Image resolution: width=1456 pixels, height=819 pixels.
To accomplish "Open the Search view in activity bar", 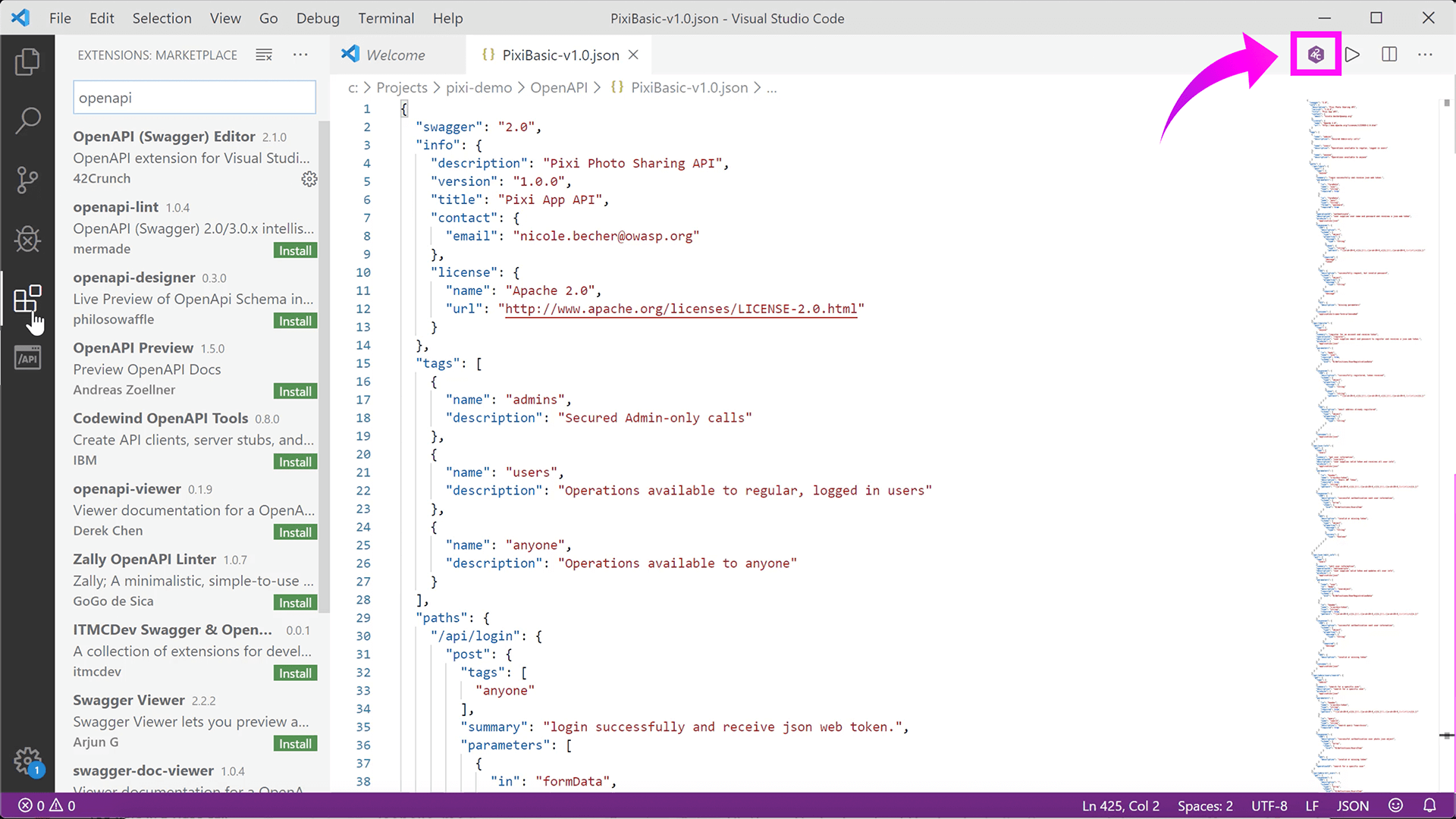I will tap(27, 120).
